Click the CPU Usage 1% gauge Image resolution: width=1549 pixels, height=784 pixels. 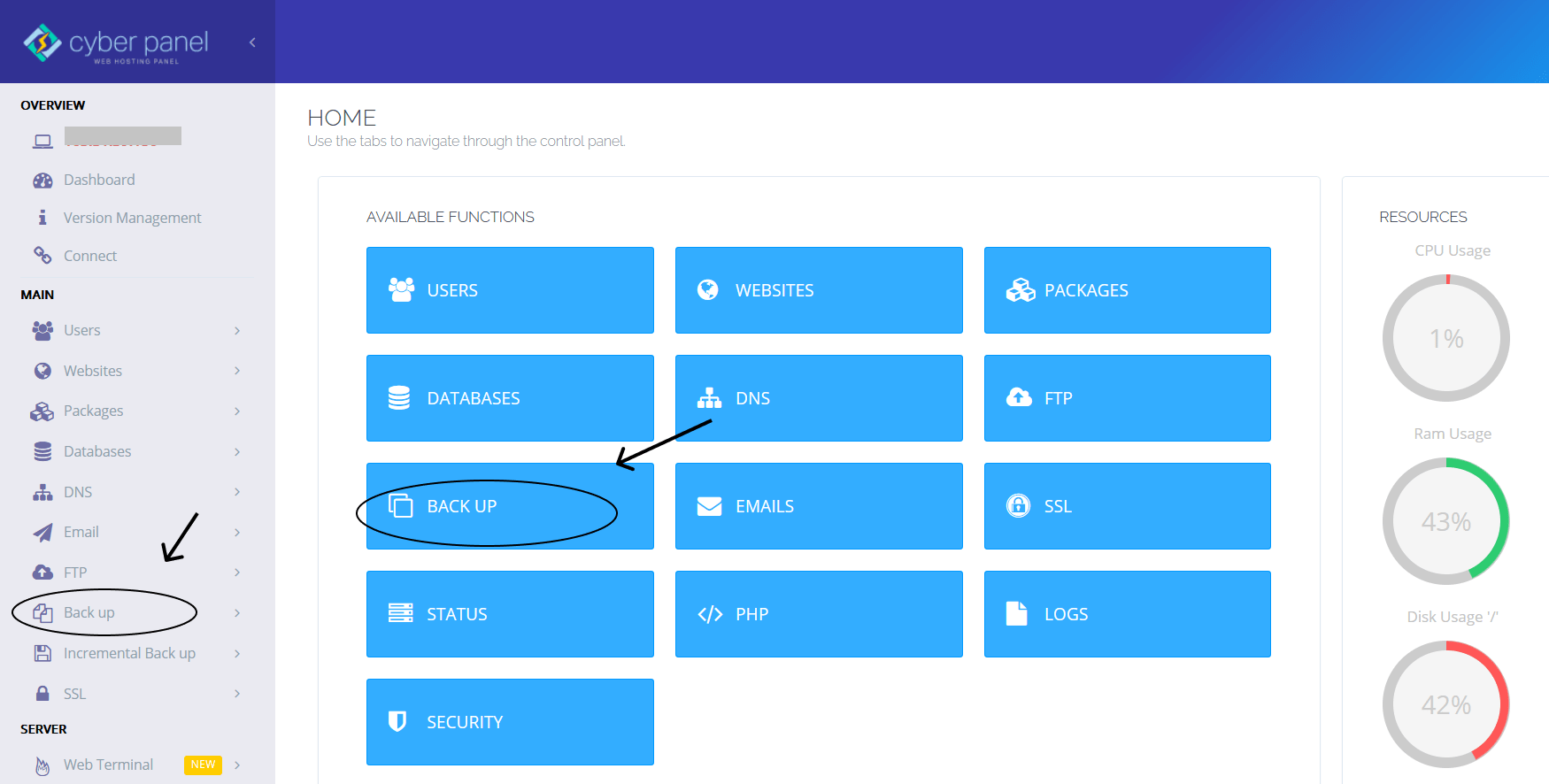pos(1446,338)
